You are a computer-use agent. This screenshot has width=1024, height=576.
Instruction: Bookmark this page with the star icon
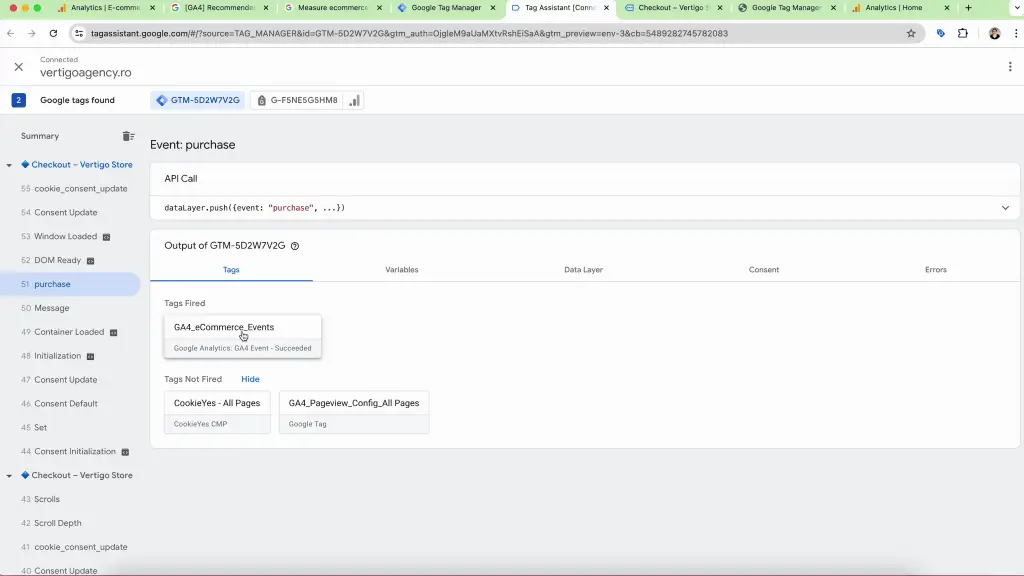point(911,33)
